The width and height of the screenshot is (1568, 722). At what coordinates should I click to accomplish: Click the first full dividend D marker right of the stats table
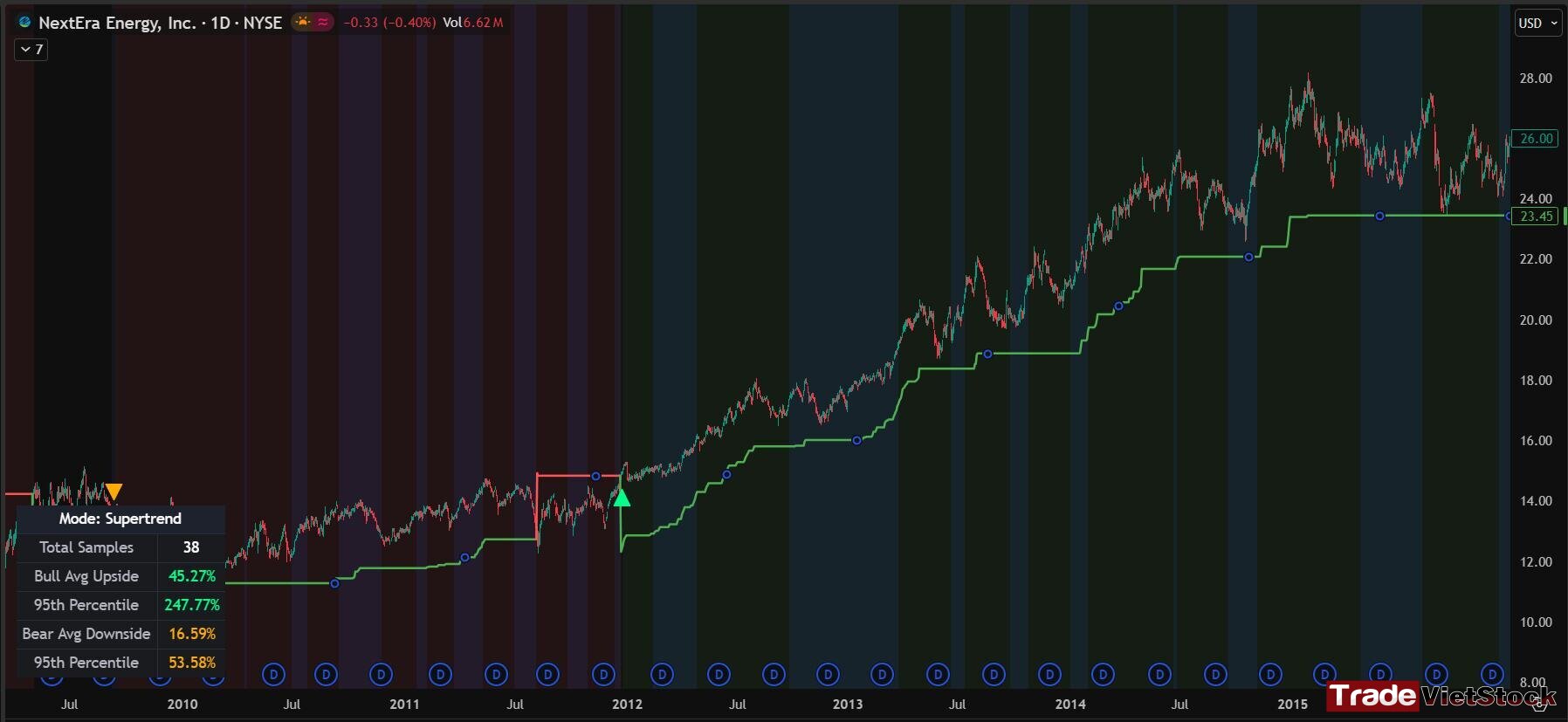tap(274, 674)
